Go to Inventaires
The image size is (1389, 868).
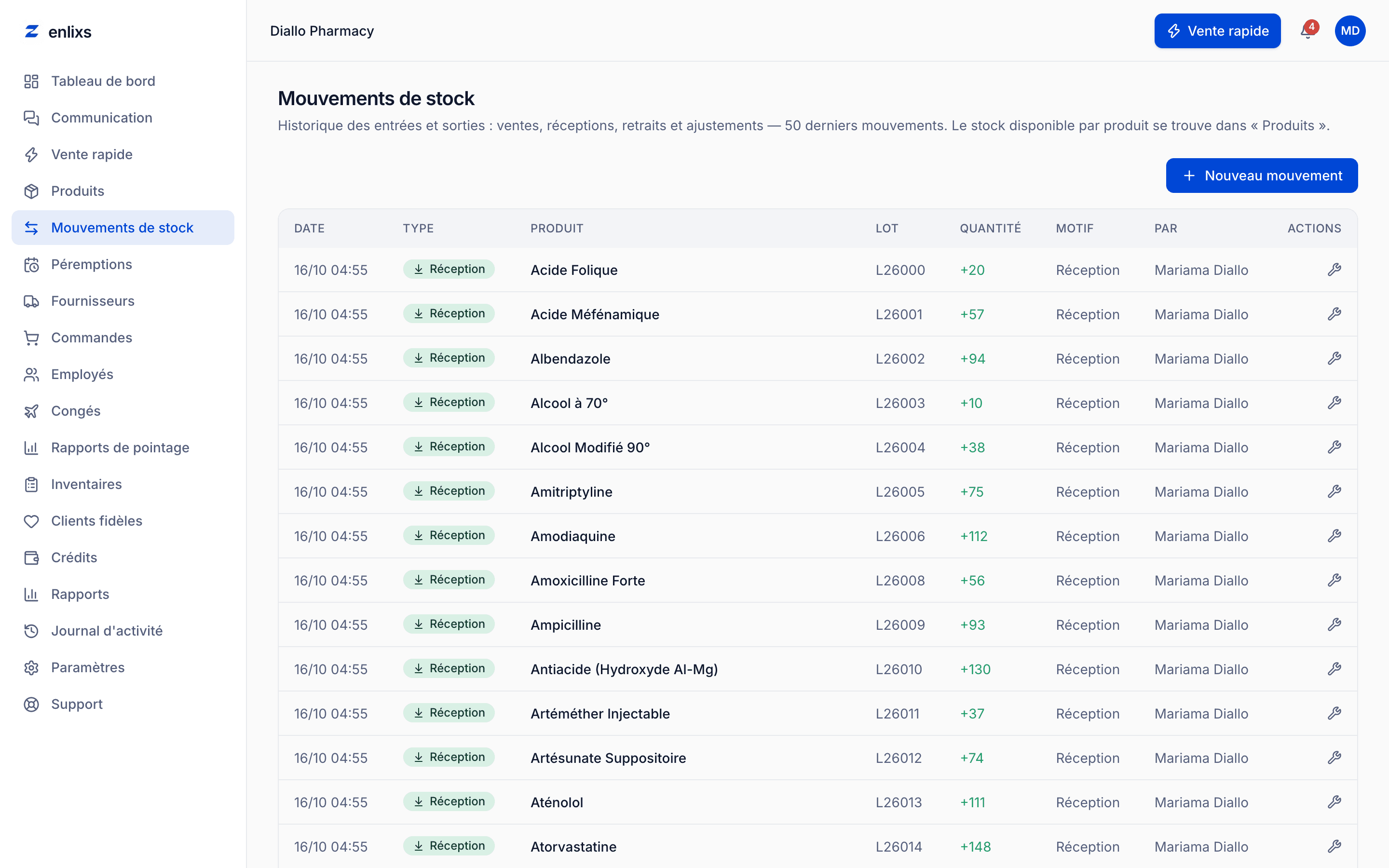(123, 484)
